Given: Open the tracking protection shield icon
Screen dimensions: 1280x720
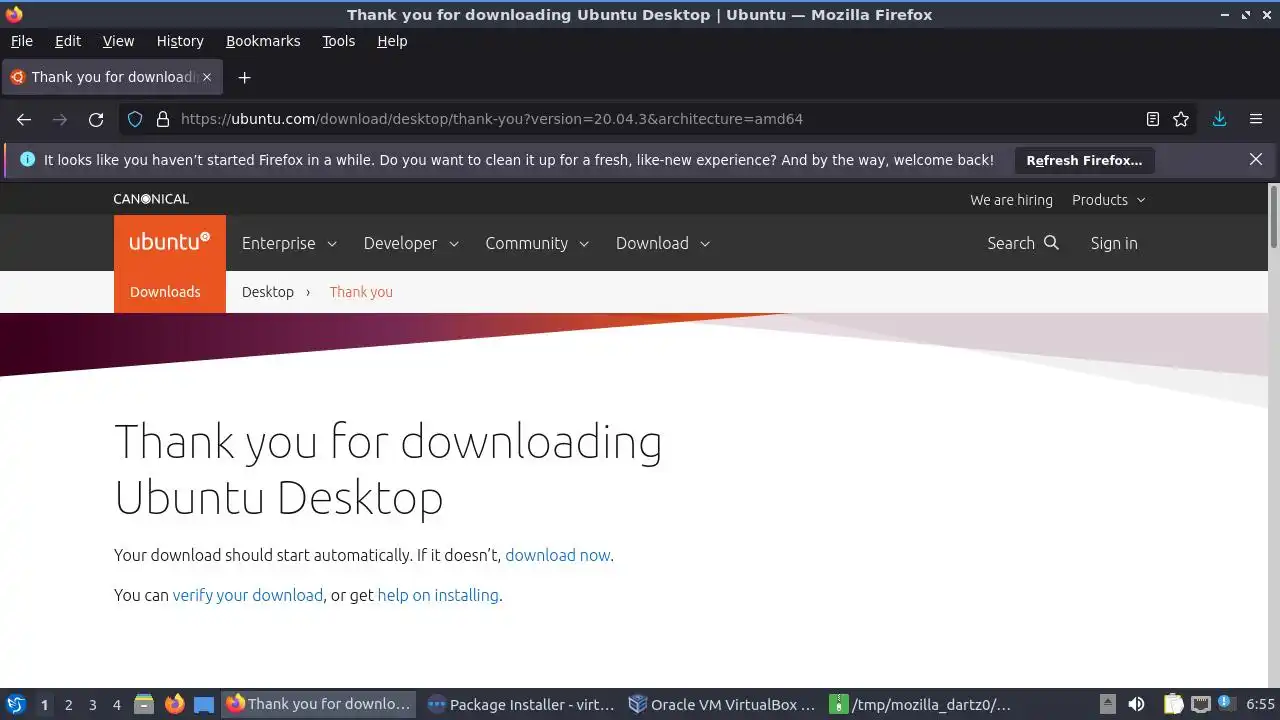Looking at the screenshot, I should (135, 119).
